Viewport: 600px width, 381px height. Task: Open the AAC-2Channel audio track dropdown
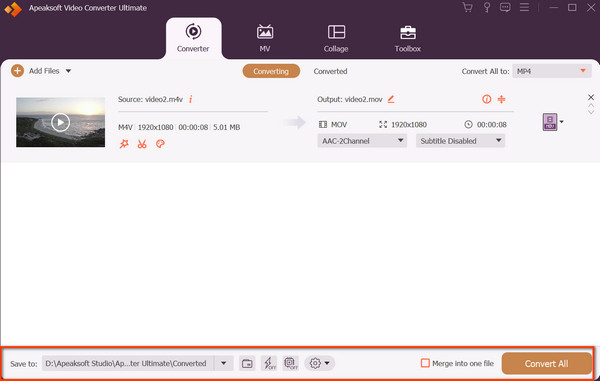point(362,141)
